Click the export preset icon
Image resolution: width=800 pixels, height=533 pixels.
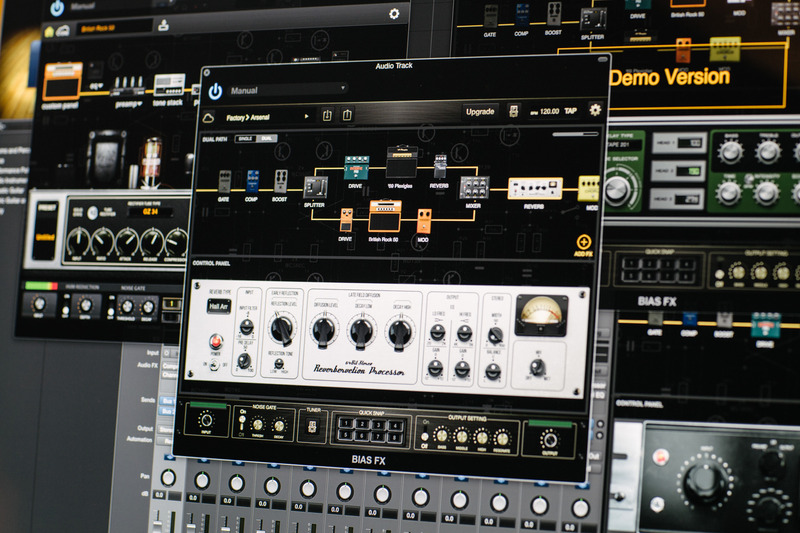tap(347, 115)
